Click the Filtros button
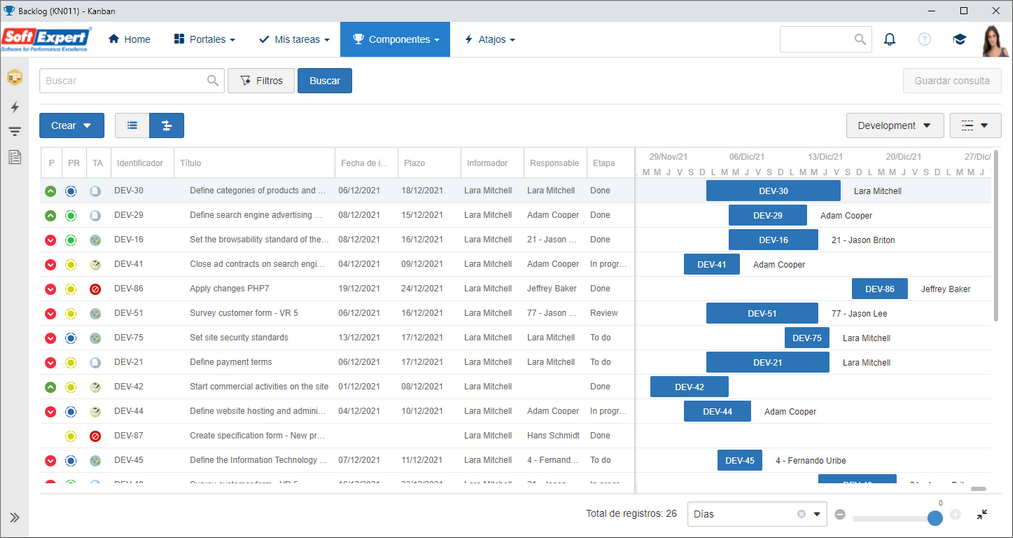This screenshot has height=538, width=1013. (261, 81)
